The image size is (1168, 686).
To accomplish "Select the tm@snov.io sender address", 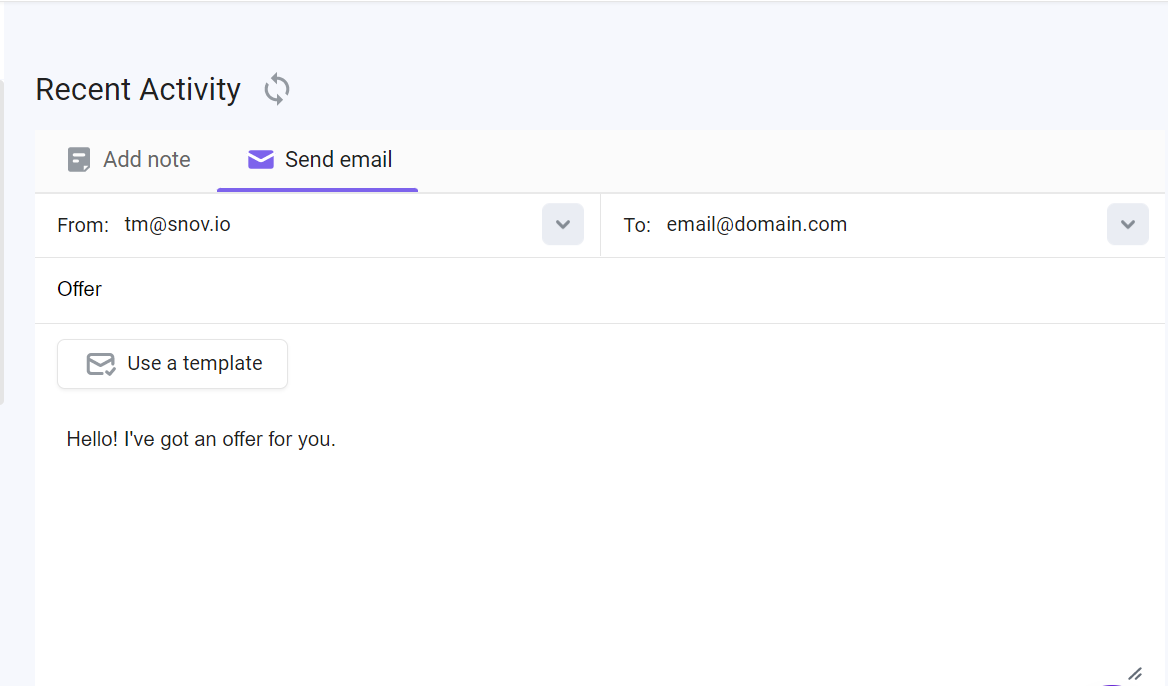I will [177, 224].
